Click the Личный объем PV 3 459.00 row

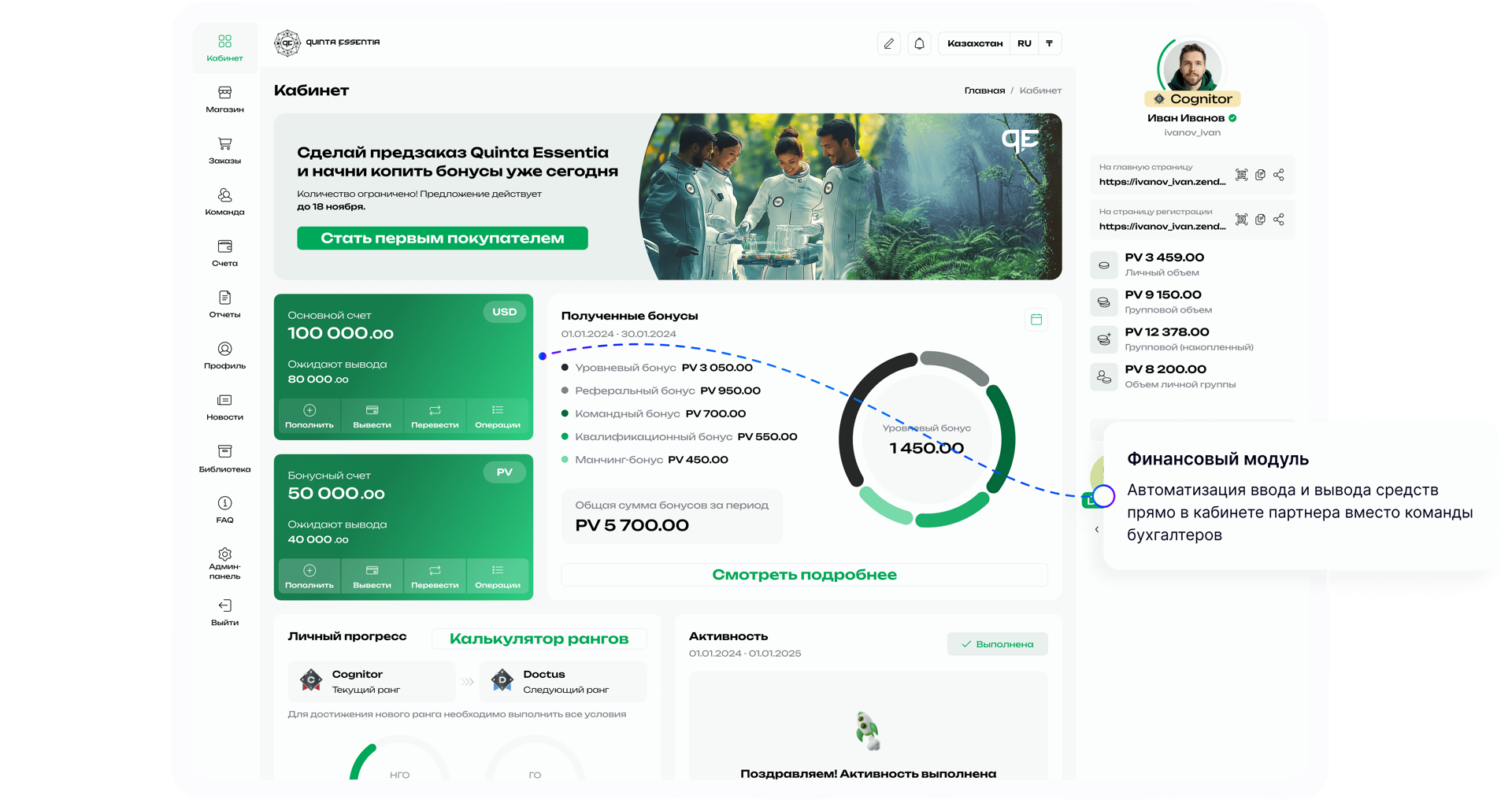click(x=1191, y=265)
